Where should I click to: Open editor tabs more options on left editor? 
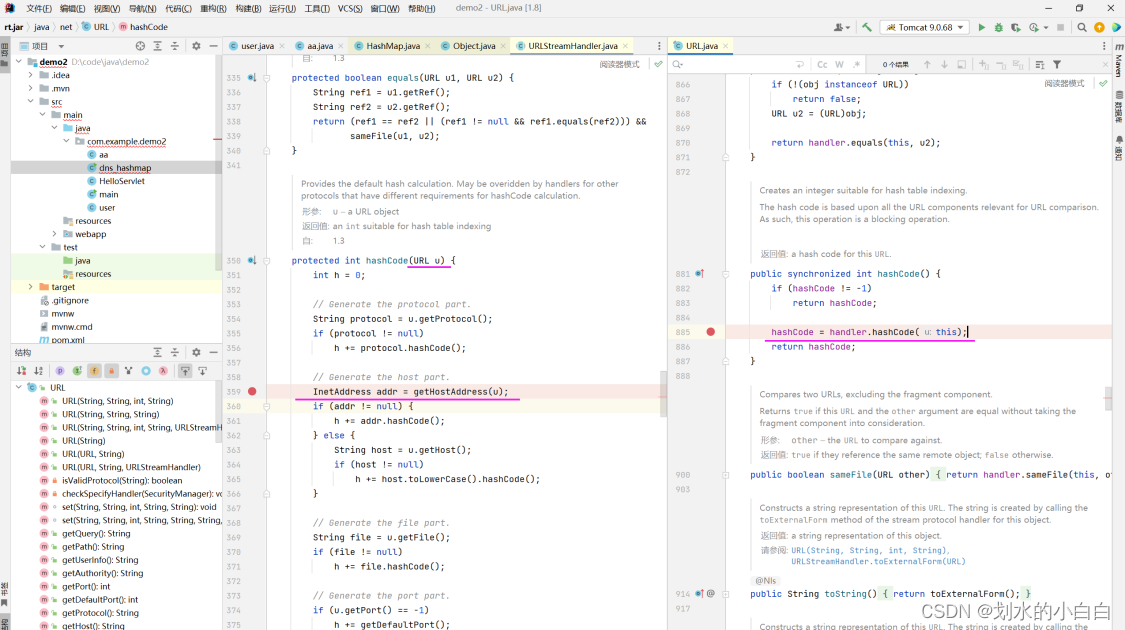coord(659,46)
